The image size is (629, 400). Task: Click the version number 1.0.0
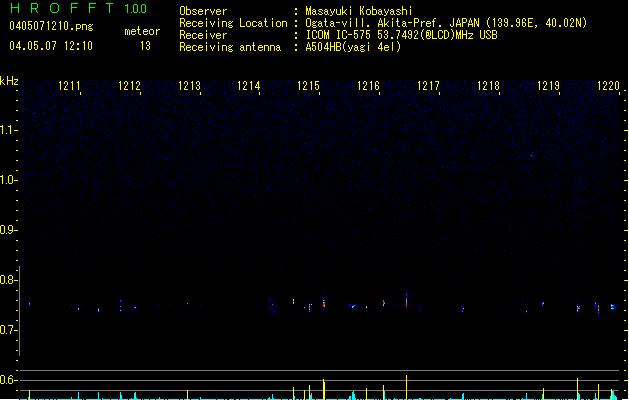136,9
